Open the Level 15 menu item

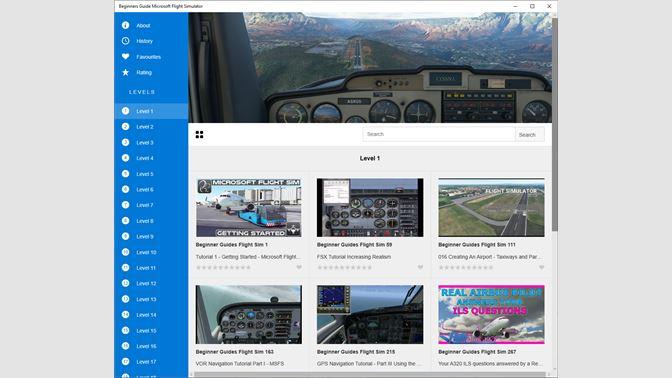[151, 330]
